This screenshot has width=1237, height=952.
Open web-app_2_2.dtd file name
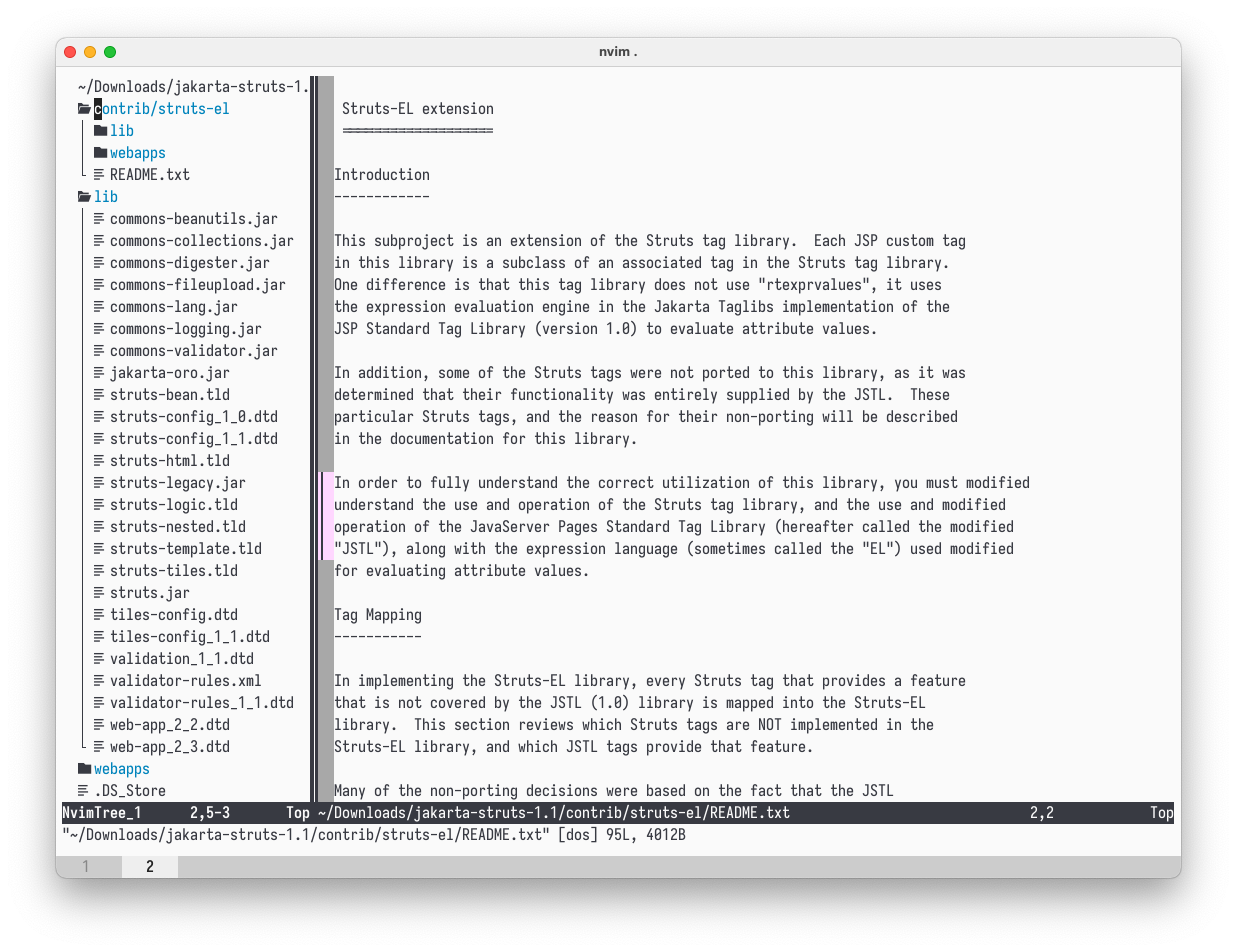coord(170,725)
